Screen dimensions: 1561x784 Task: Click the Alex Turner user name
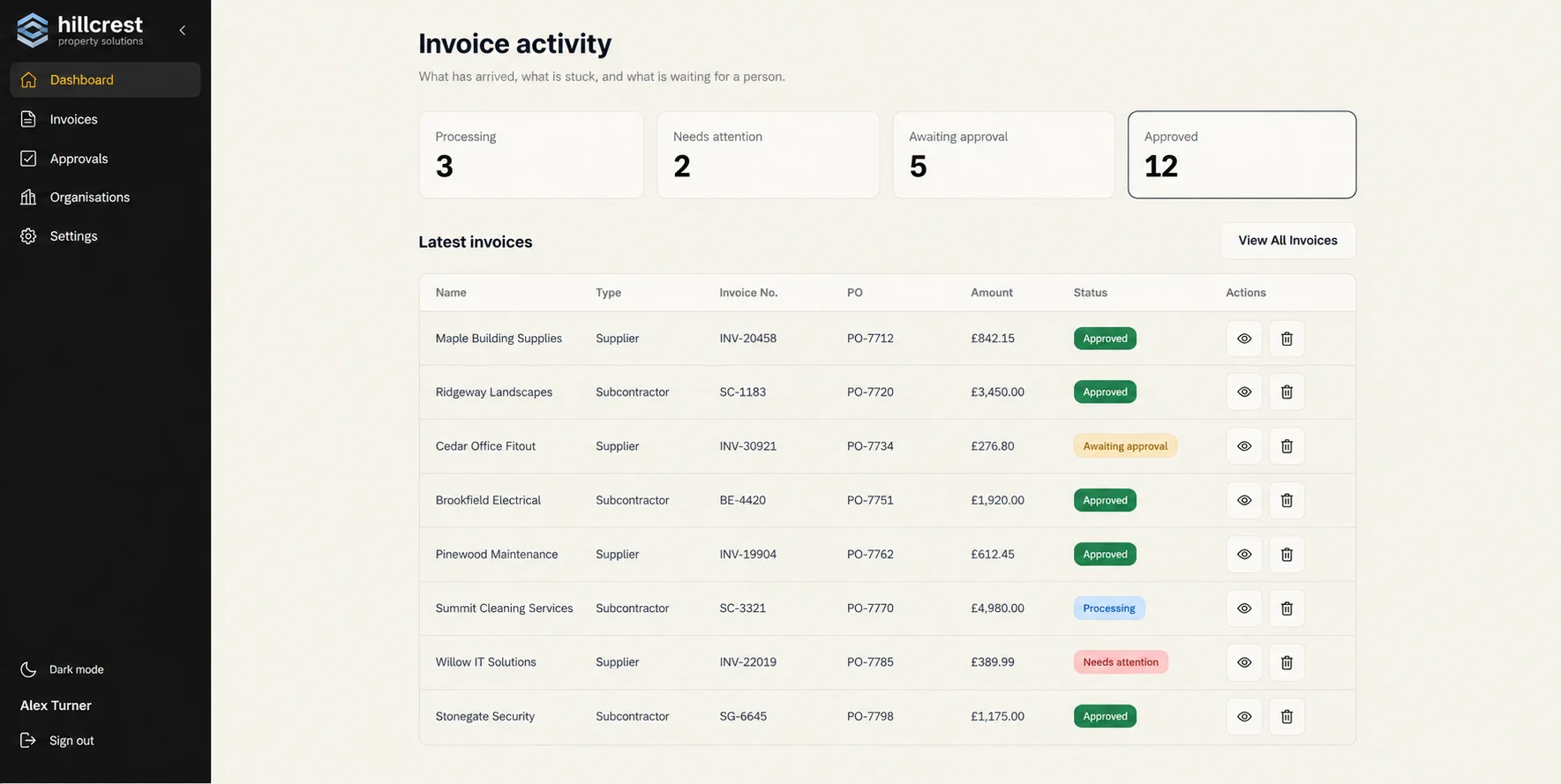click(56, 706)
